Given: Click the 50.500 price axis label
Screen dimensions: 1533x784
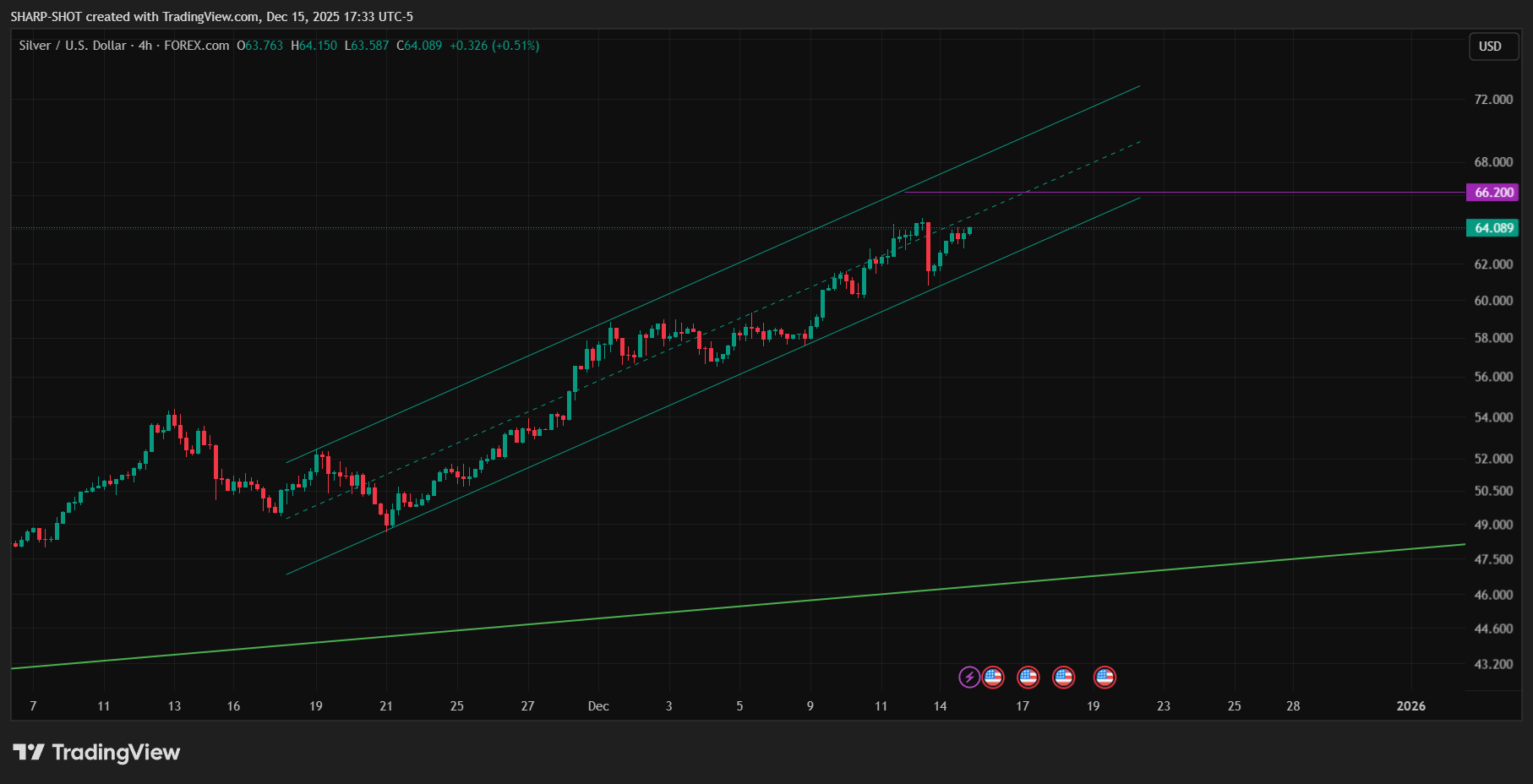Looking at the screenshot, I should [1493, 491].
